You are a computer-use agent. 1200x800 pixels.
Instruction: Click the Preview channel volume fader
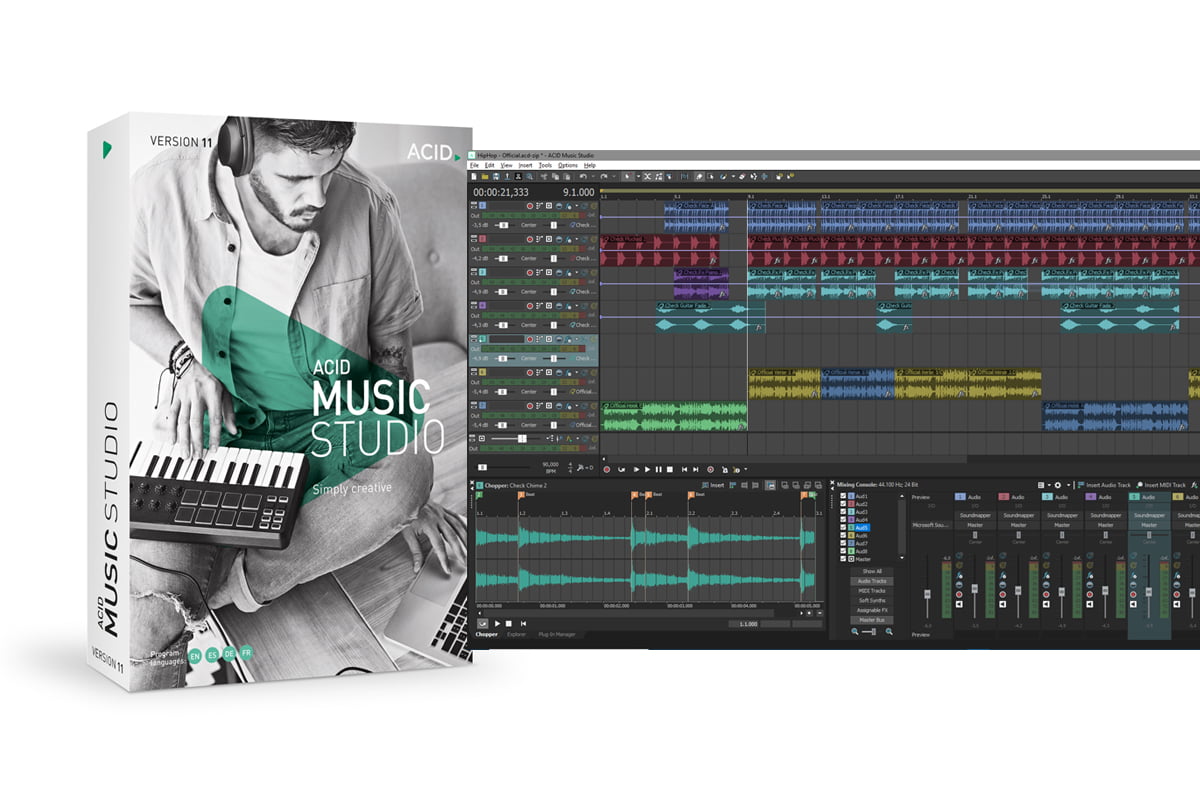click(927, 594)
